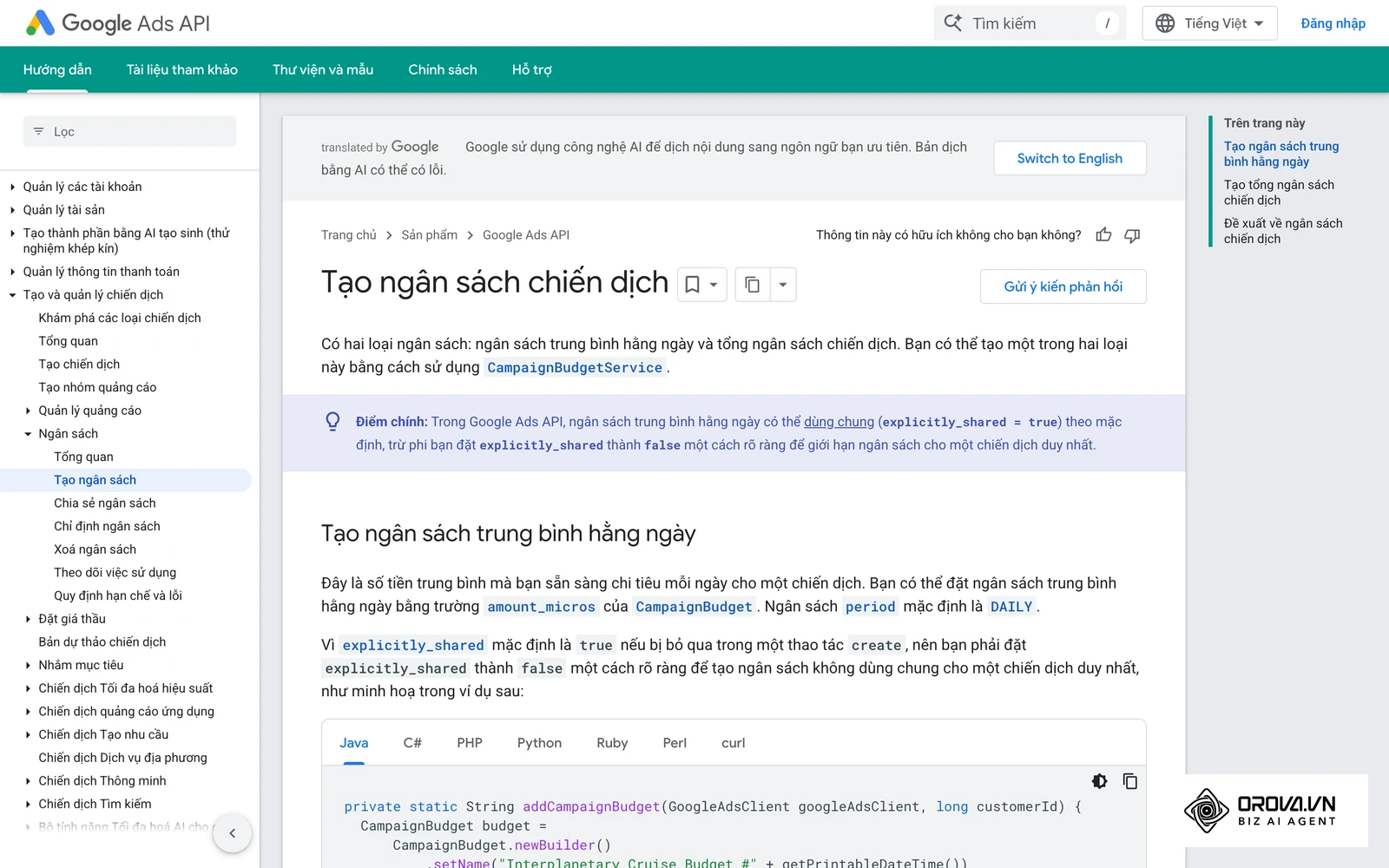1389x868 pixels.
Task: Open the copy page options dropdown arrow
Action: pyautogui.click(x=782, y=285)
